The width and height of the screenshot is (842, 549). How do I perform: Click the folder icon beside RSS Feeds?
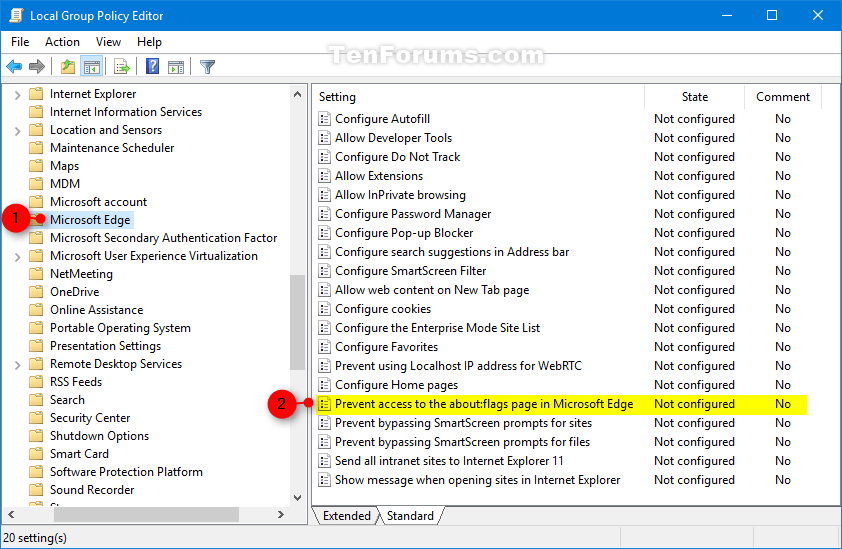click(x=36, y=382)
